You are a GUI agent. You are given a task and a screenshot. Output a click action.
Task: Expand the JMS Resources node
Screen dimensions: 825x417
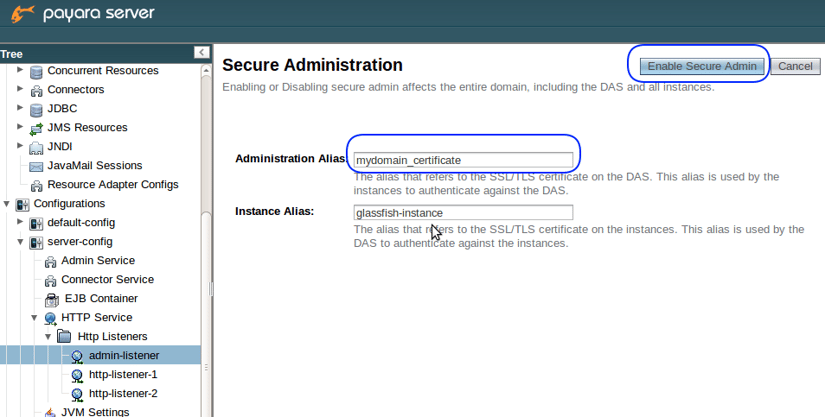tap(20, 126)
